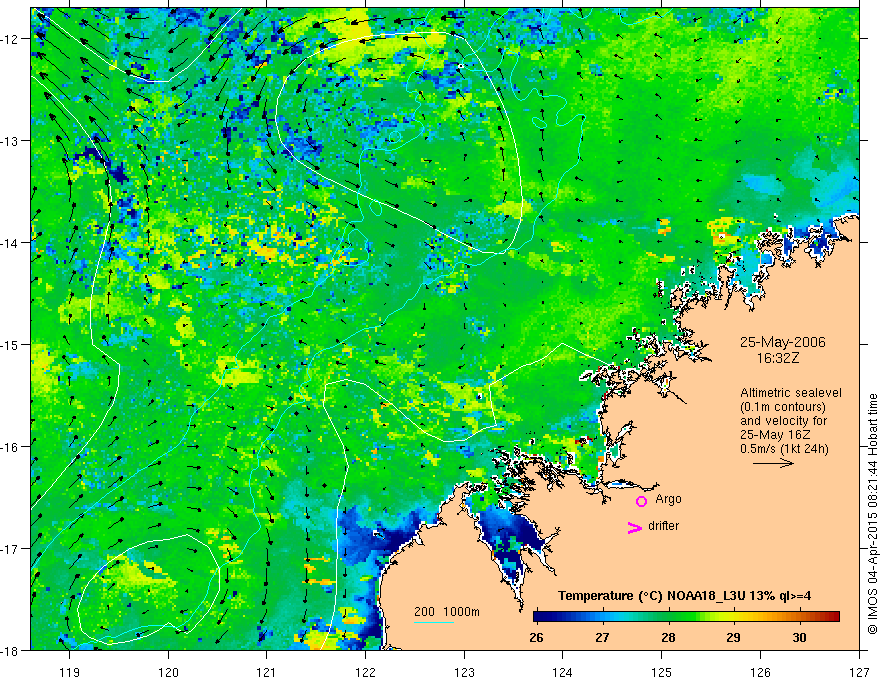Click longitude axis label 126
880x680 pixels.
pyautogui.click(x=760, y=672)
